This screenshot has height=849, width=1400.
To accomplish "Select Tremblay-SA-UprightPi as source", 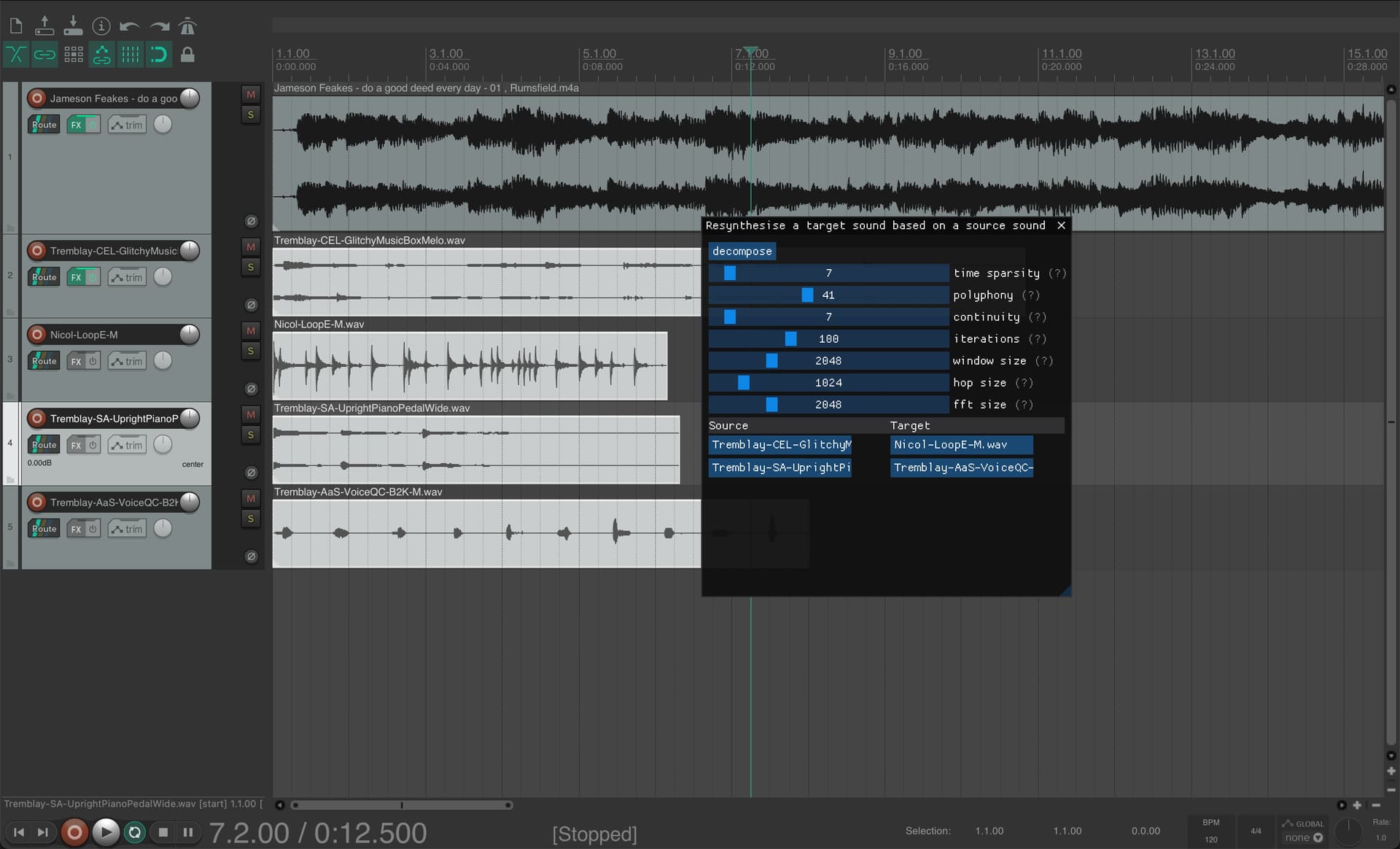I will click(x=780, y=468).
